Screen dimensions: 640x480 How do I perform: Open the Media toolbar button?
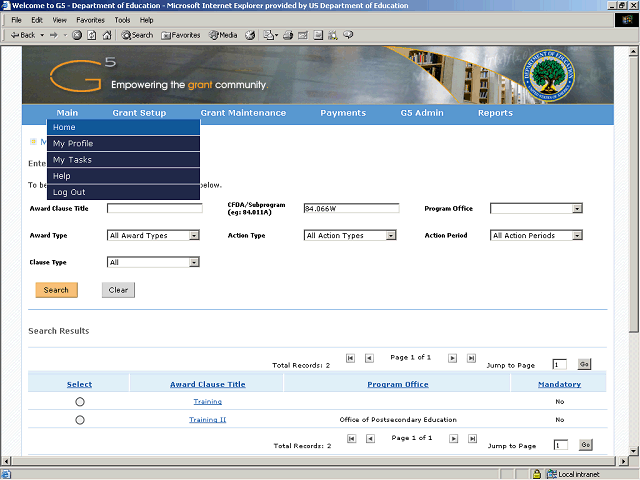click(223, 35)
